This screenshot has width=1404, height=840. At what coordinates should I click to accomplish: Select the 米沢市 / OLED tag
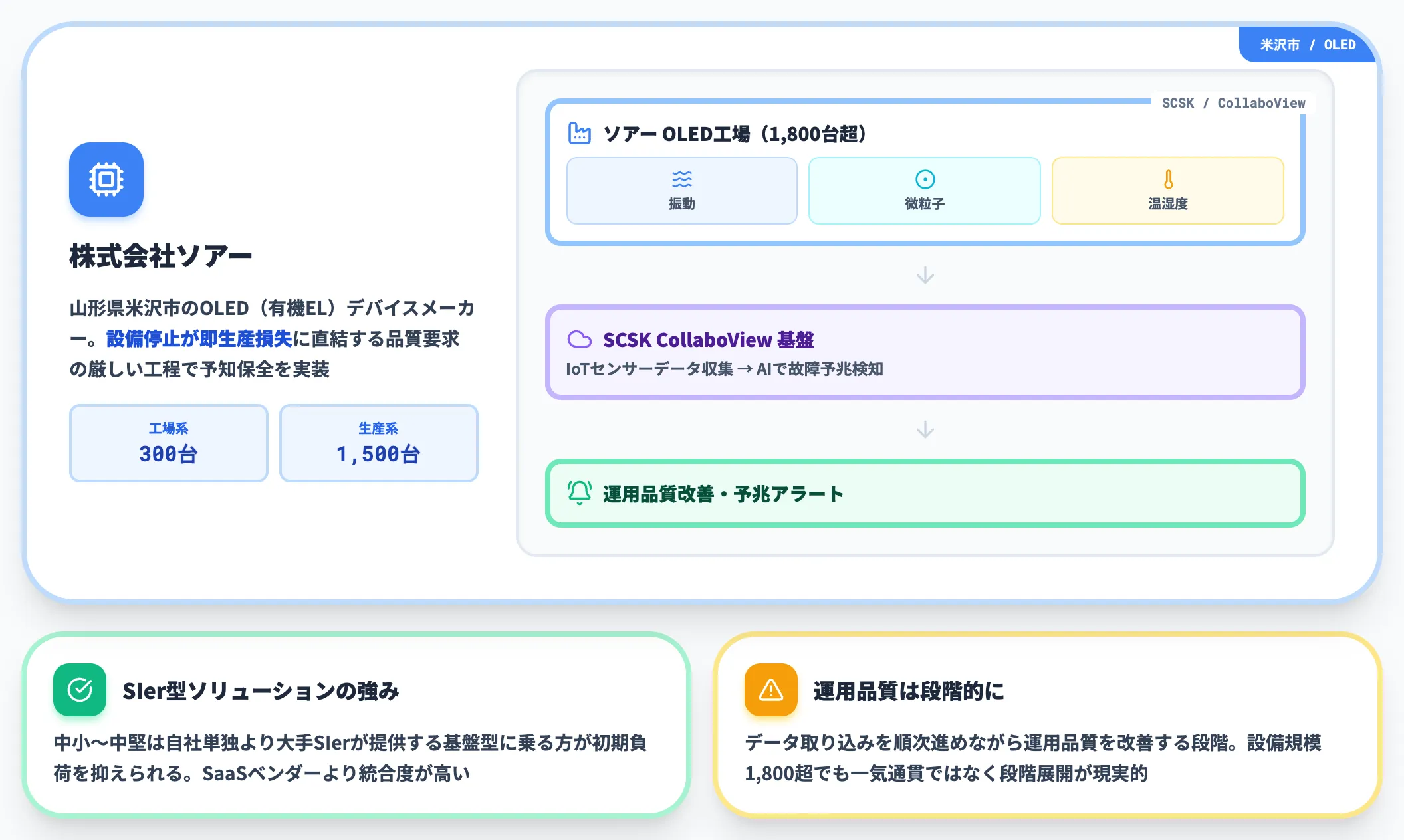coord(1308,45)
